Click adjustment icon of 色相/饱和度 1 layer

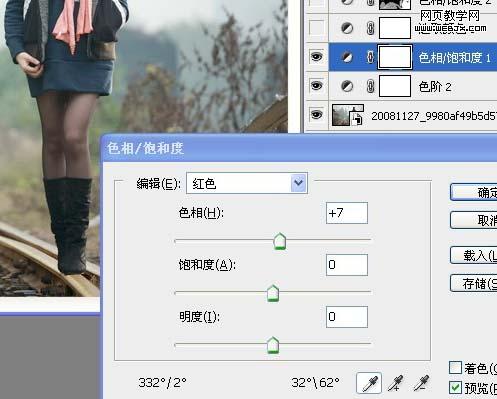tap(347, 57)
